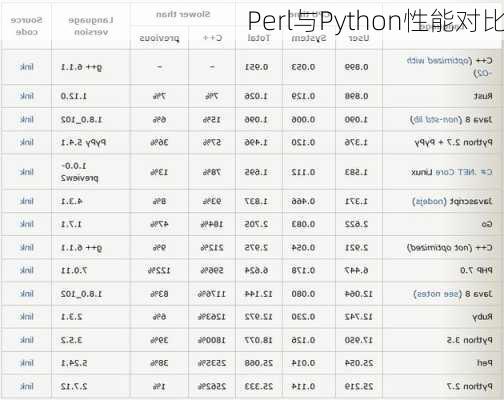Open the source code link in the PHP 7.0 row
Viewport: 504px width, 400px height.
click(27, 270)
